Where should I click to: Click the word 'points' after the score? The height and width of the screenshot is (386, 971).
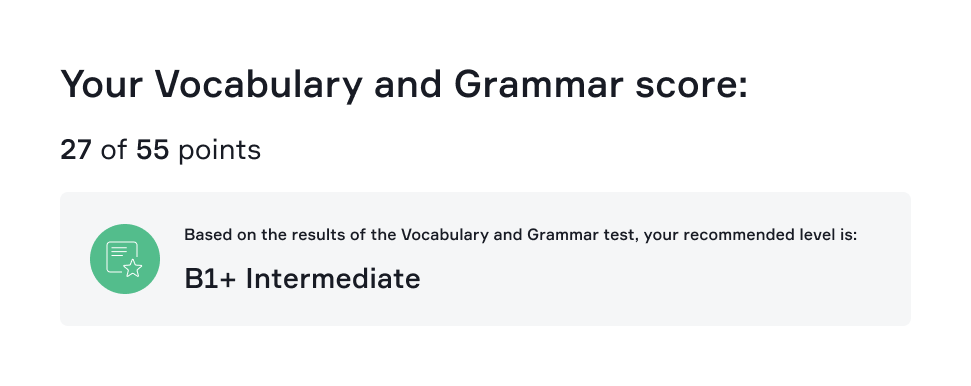click(219, 151)
